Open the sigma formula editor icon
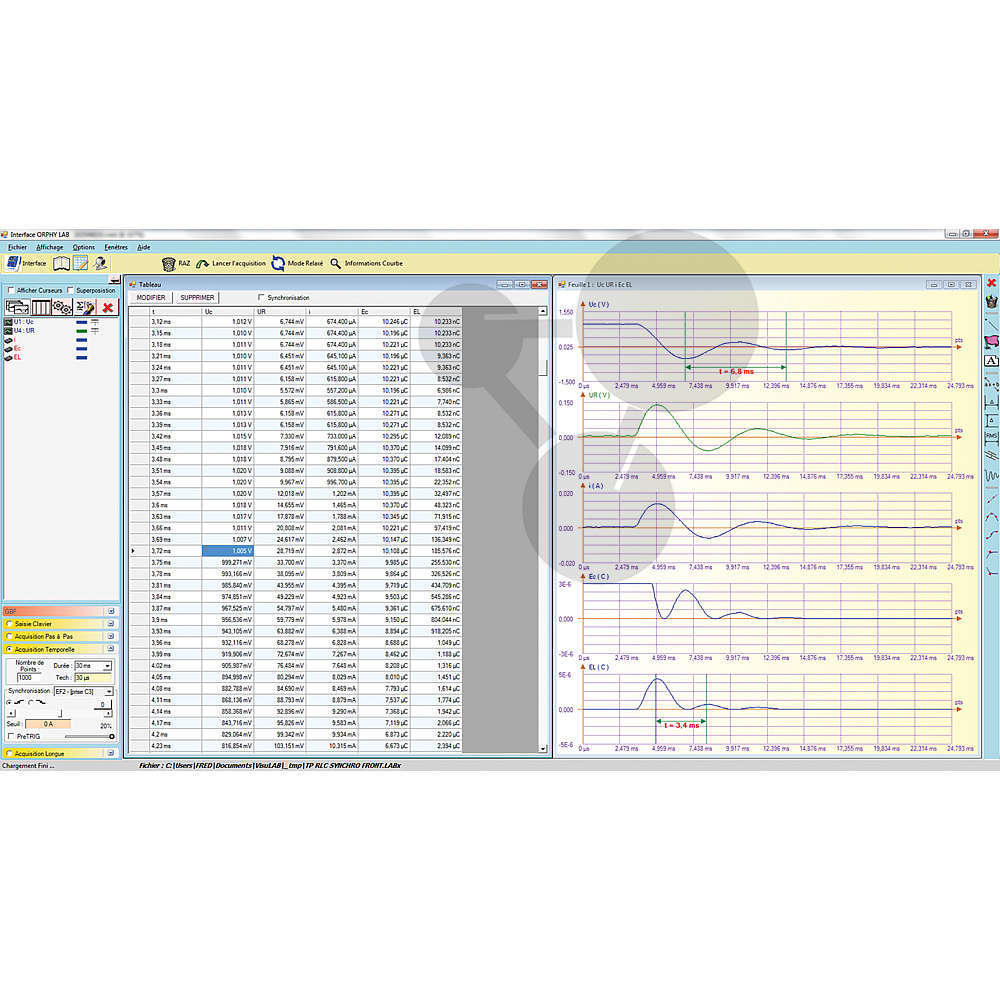The height and width of the screenshot is (1000, 1000). click(85, 307)
